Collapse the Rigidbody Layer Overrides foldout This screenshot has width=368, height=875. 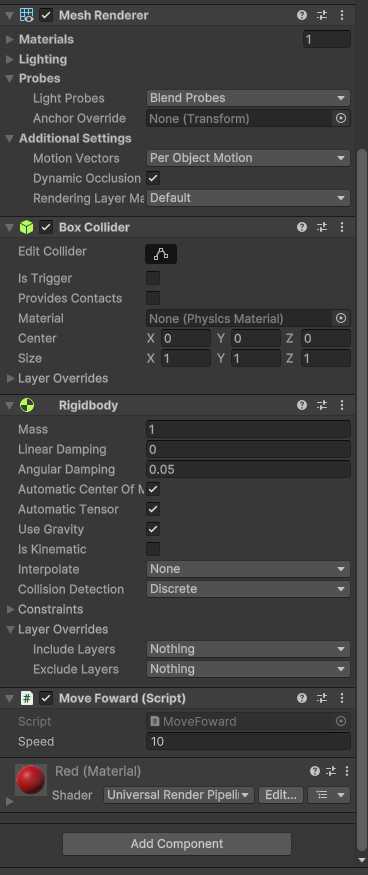10,629
